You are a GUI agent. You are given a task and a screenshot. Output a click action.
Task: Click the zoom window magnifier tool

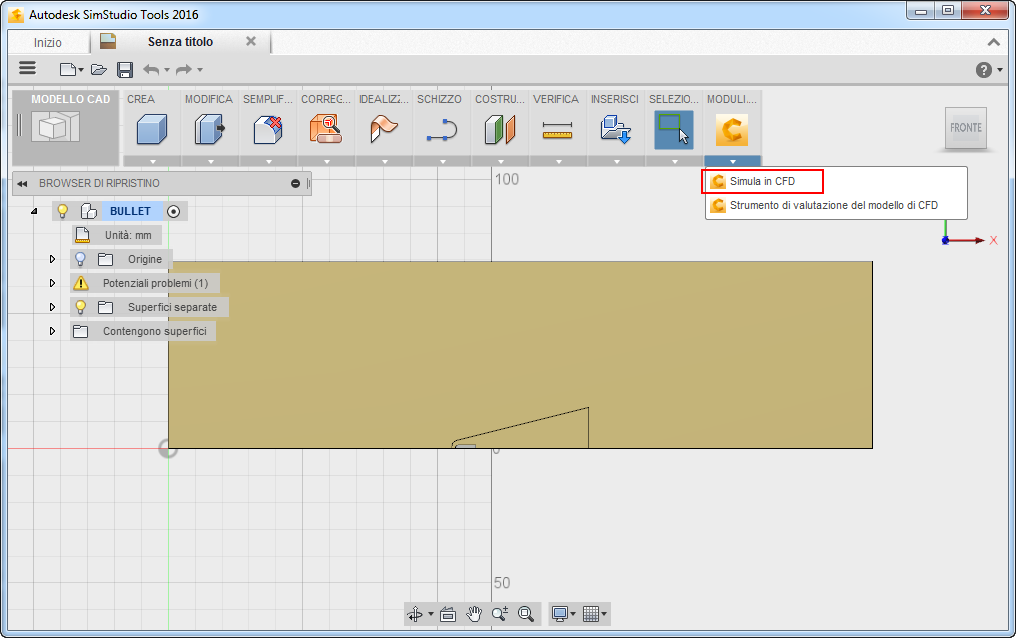pos(526,613)
